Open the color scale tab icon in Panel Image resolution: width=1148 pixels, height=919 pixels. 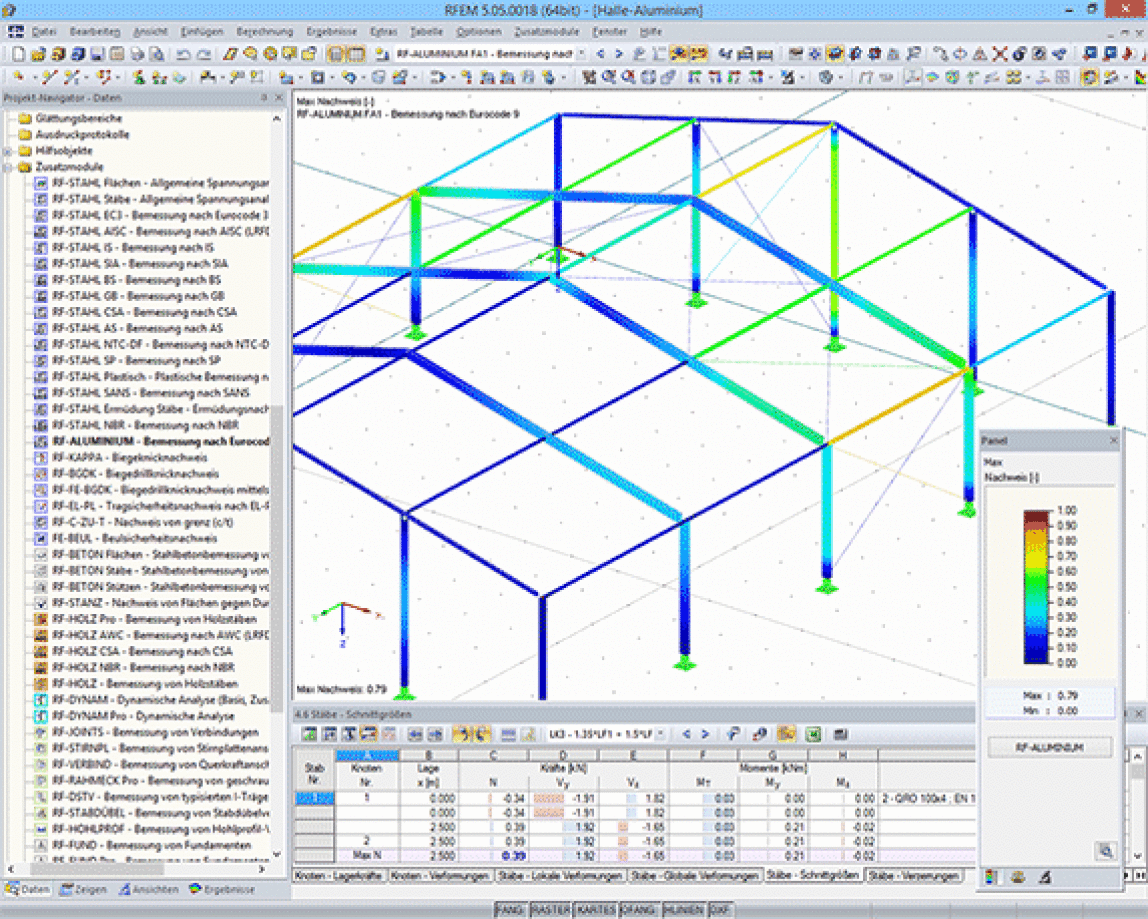(991, 877)
